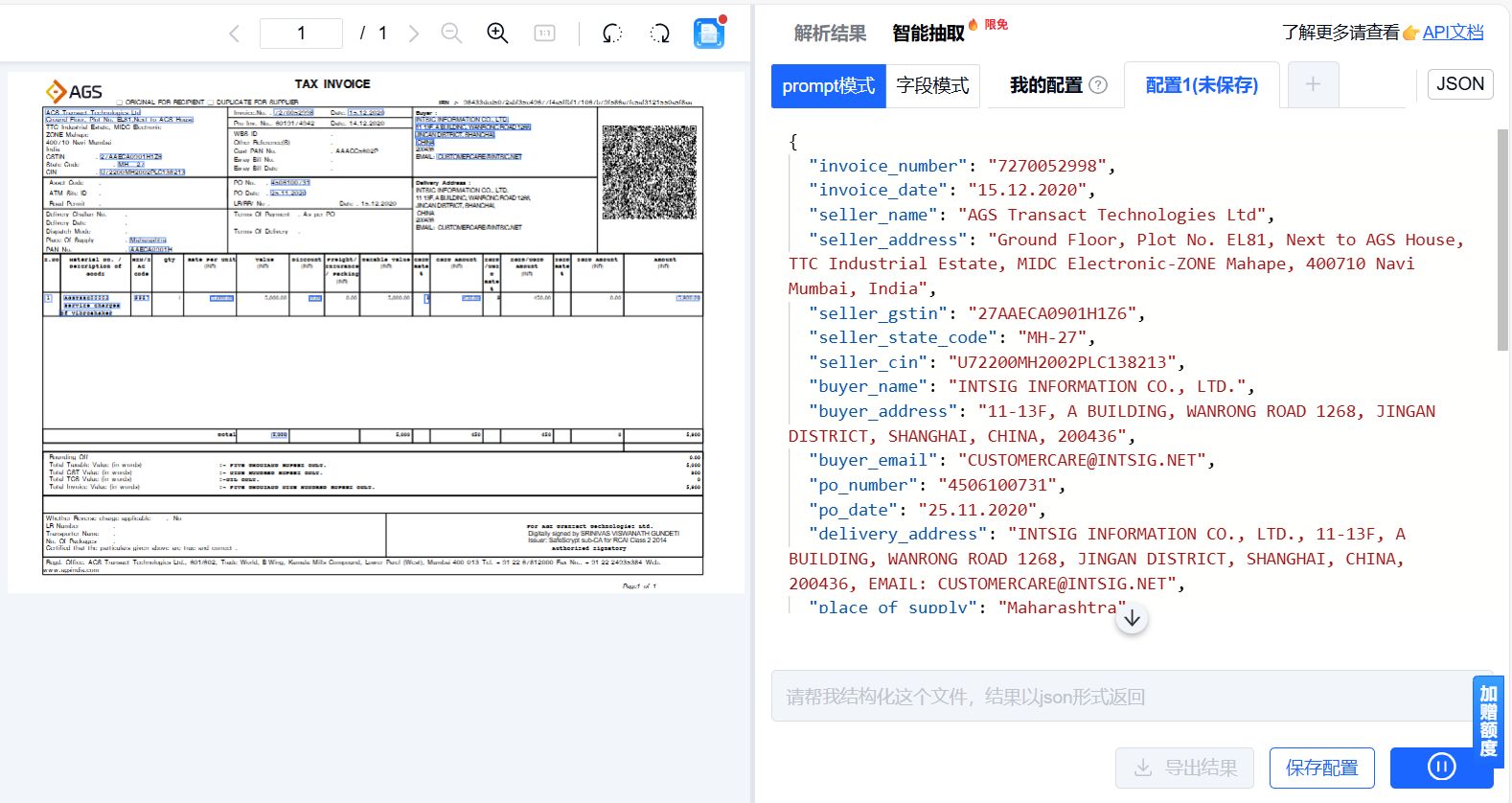Open the blue document icon button
This screenshot has width=1512, height=803.
click(x=709, y=34)
